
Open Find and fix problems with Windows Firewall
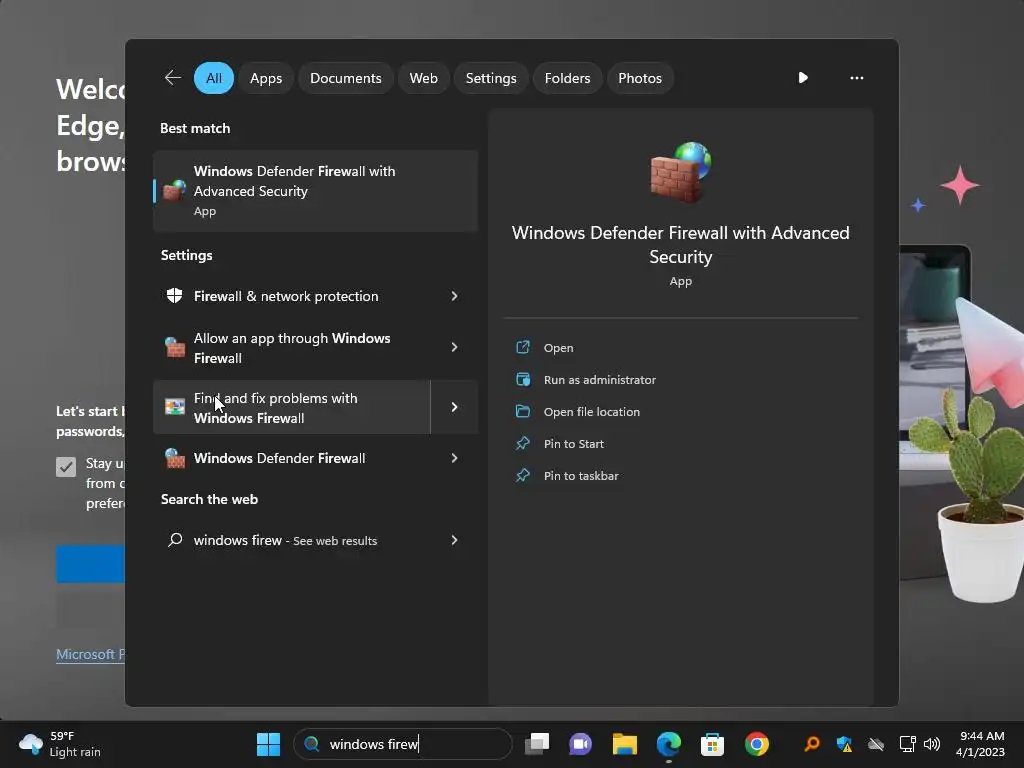click(x=292, y=408)
